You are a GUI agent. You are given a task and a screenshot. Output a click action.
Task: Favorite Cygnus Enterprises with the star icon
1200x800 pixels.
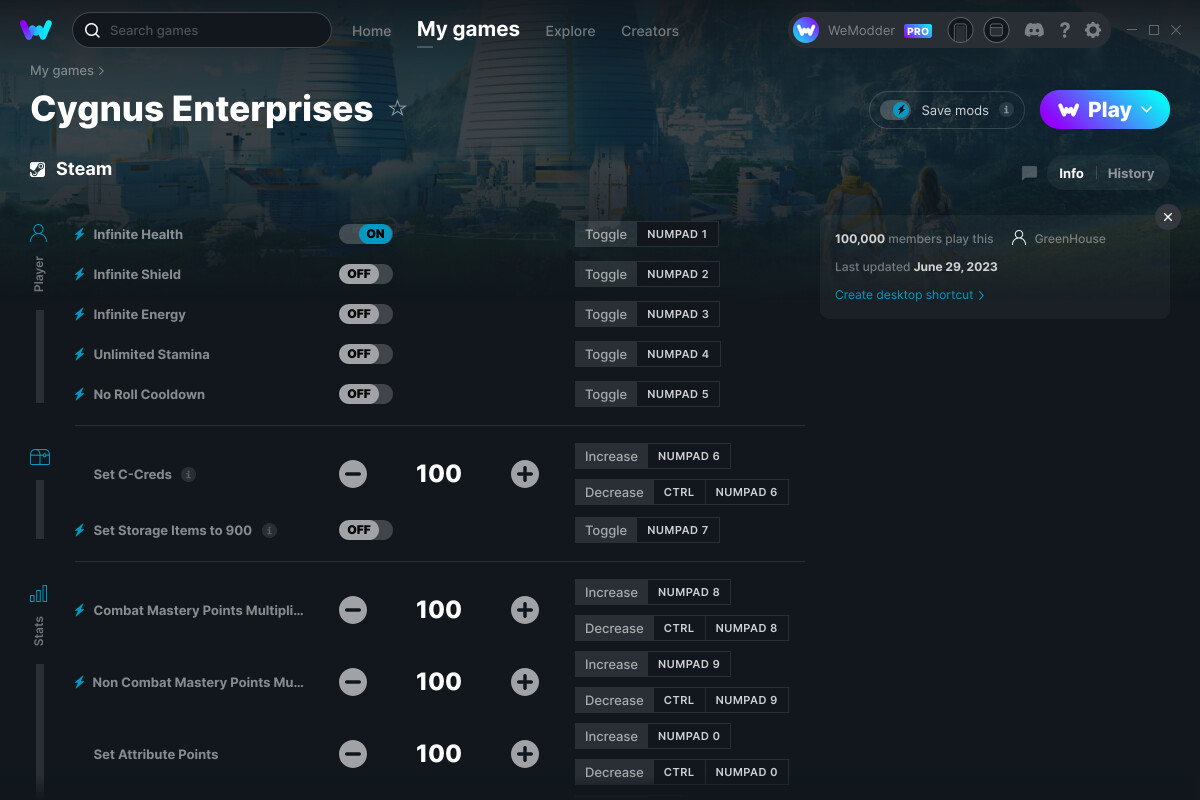pos(397,108)
